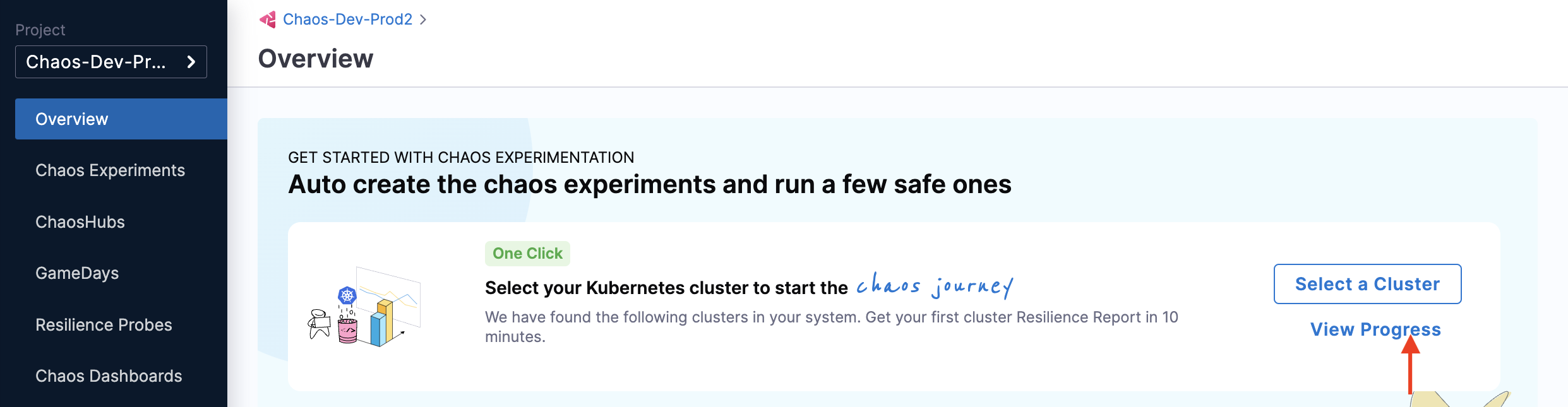Click the pink Chaos module icon in breadcrumb
Screen dimensions: 1568x407
[x=268, y=20]
